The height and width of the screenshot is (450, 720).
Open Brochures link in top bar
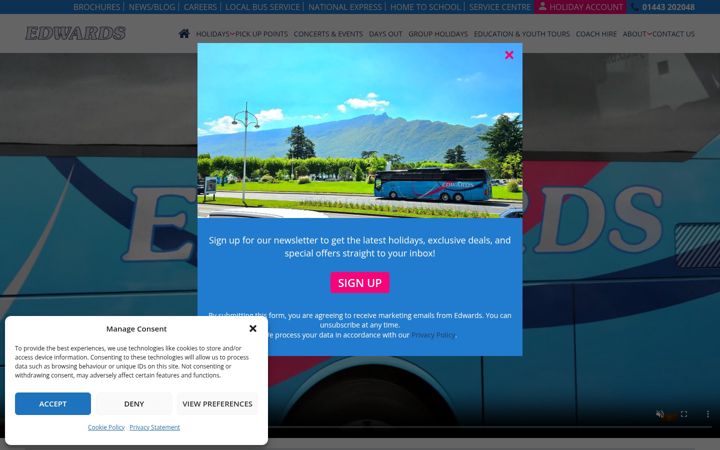pyautogui.click(x=96, y=7)
